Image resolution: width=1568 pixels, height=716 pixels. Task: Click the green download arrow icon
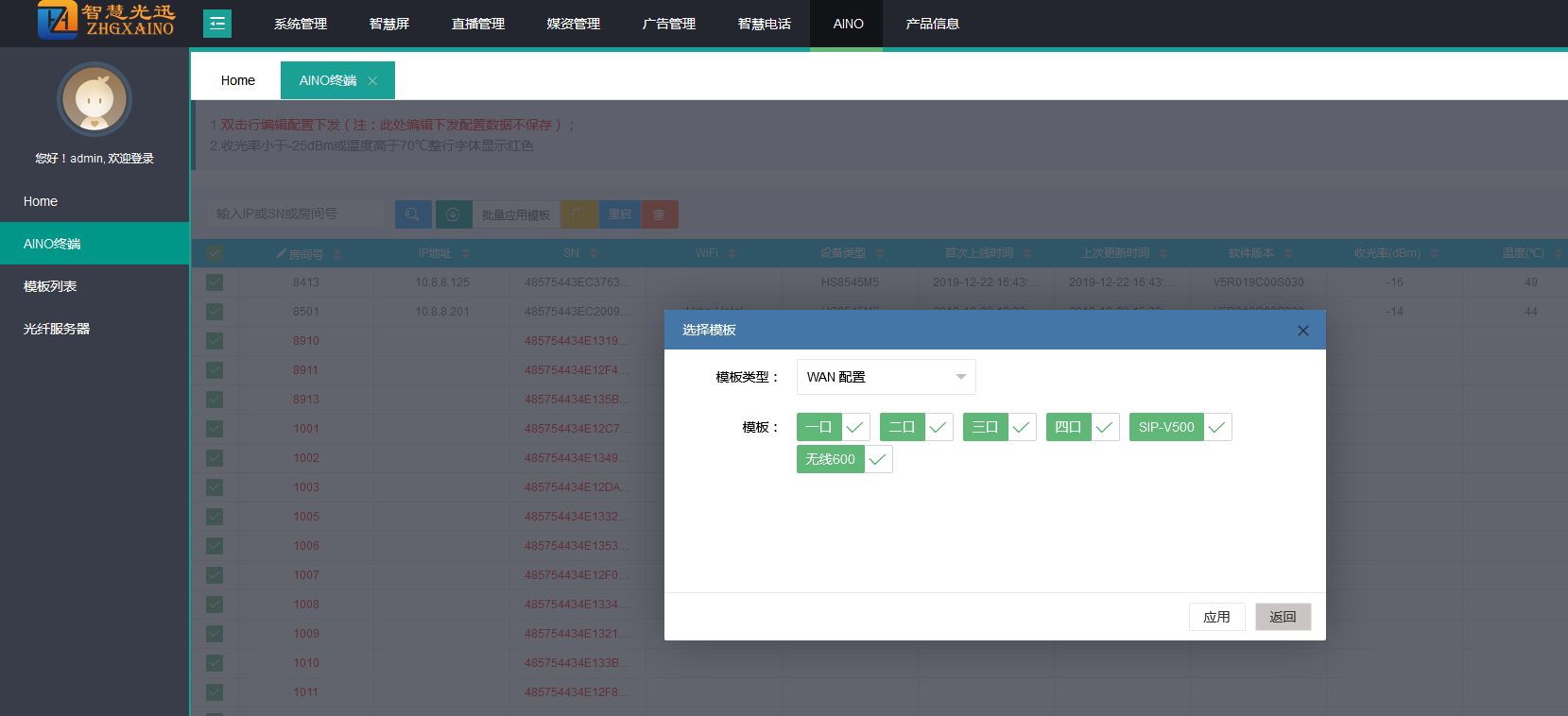click(x=453, y=214)
